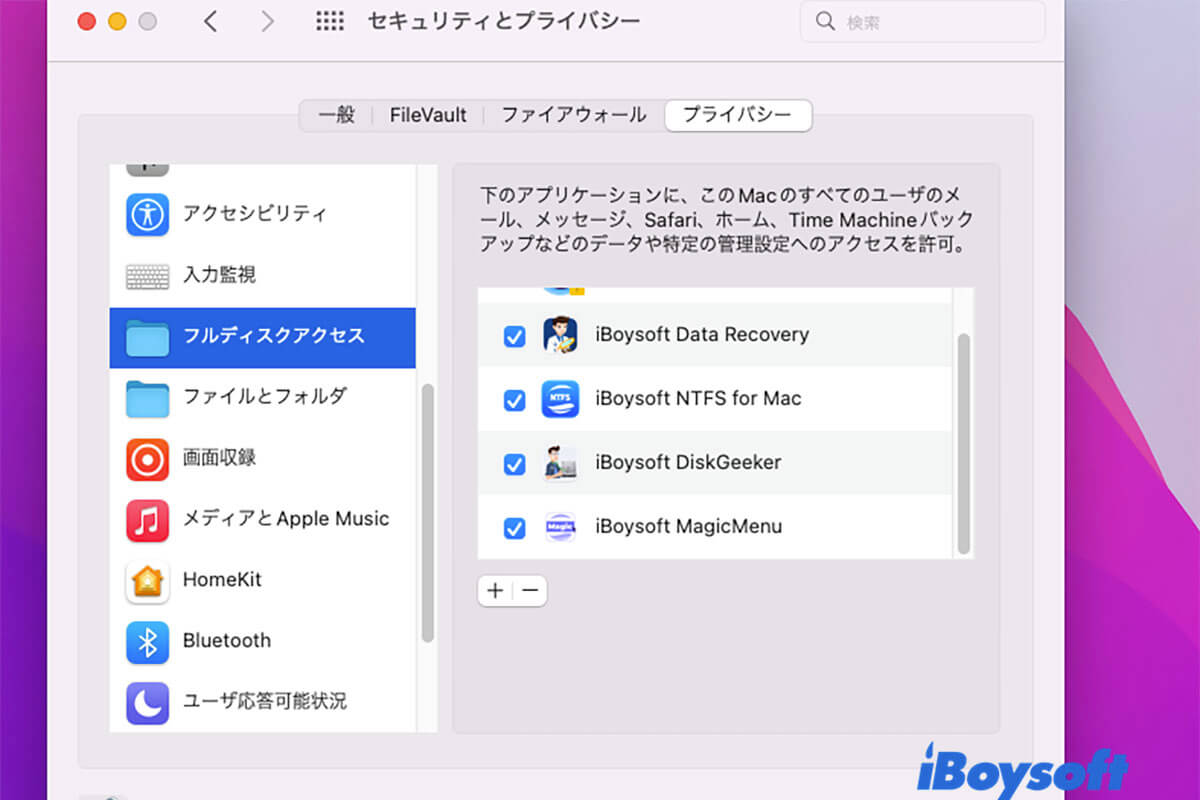Click the iBoysoft DiskGeeker name
The height and width of the screenshot is (800, 1200).
(688, 462)
